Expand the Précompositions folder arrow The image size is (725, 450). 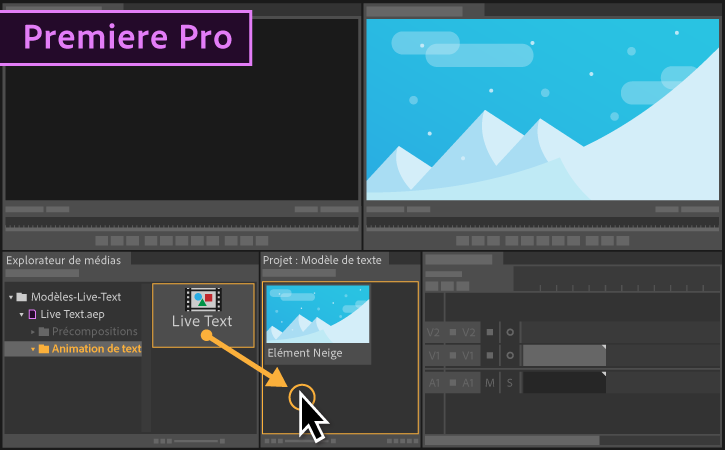(33, 332)
